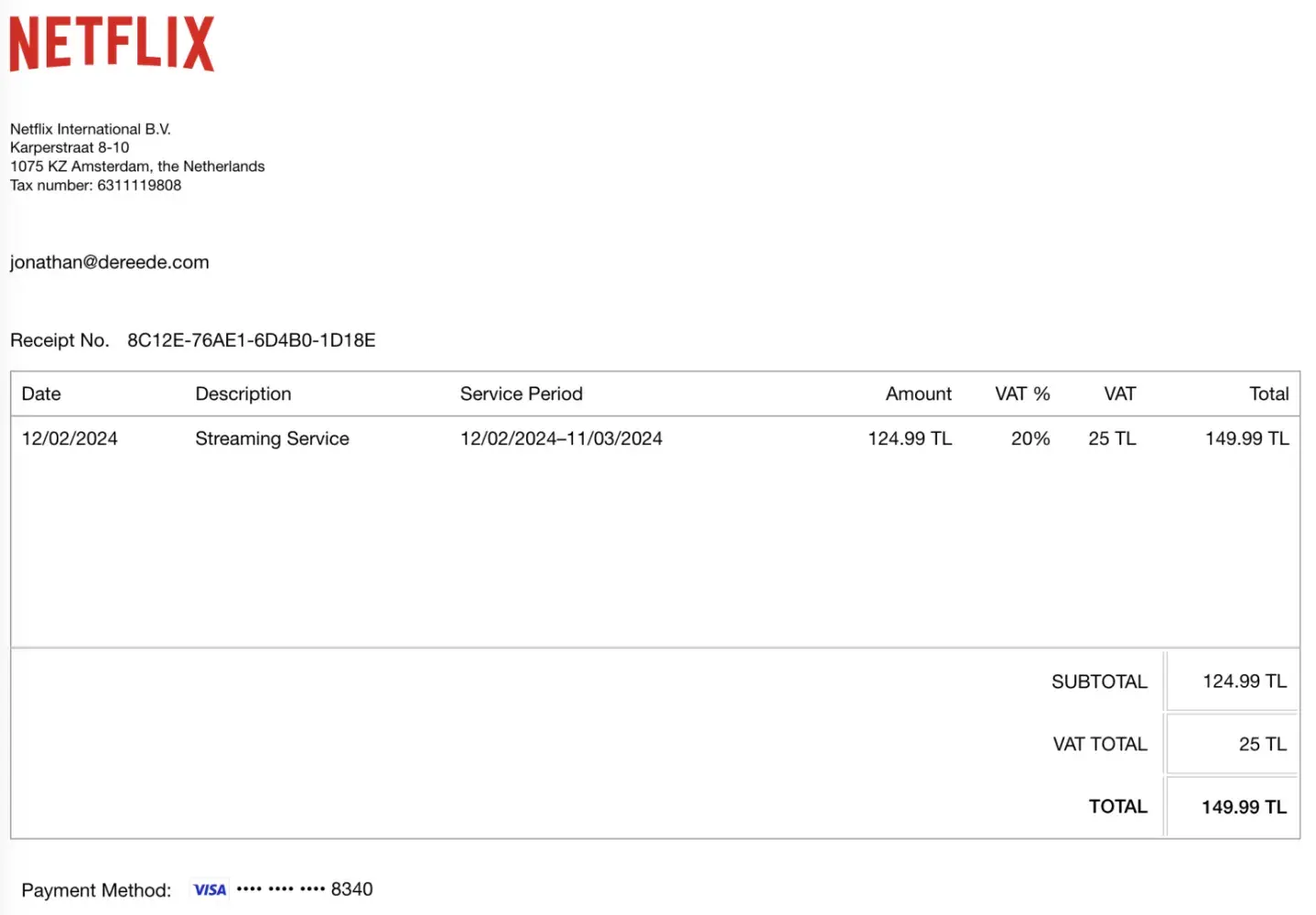
Task: Select the bold 149.99 TL grand total
Action: (x=1245, y=807)
